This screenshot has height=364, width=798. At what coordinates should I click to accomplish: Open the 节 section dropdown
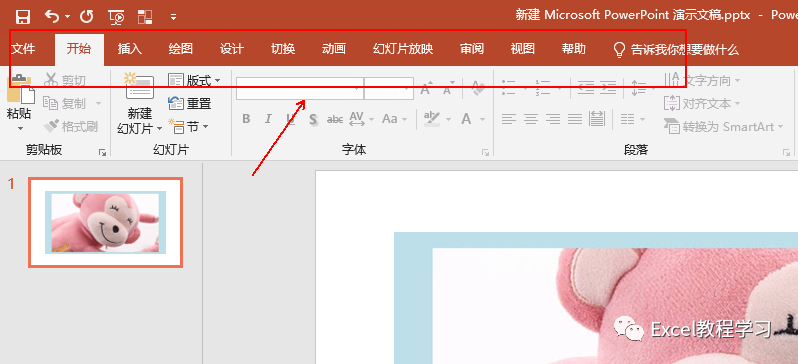coord(188,127)
